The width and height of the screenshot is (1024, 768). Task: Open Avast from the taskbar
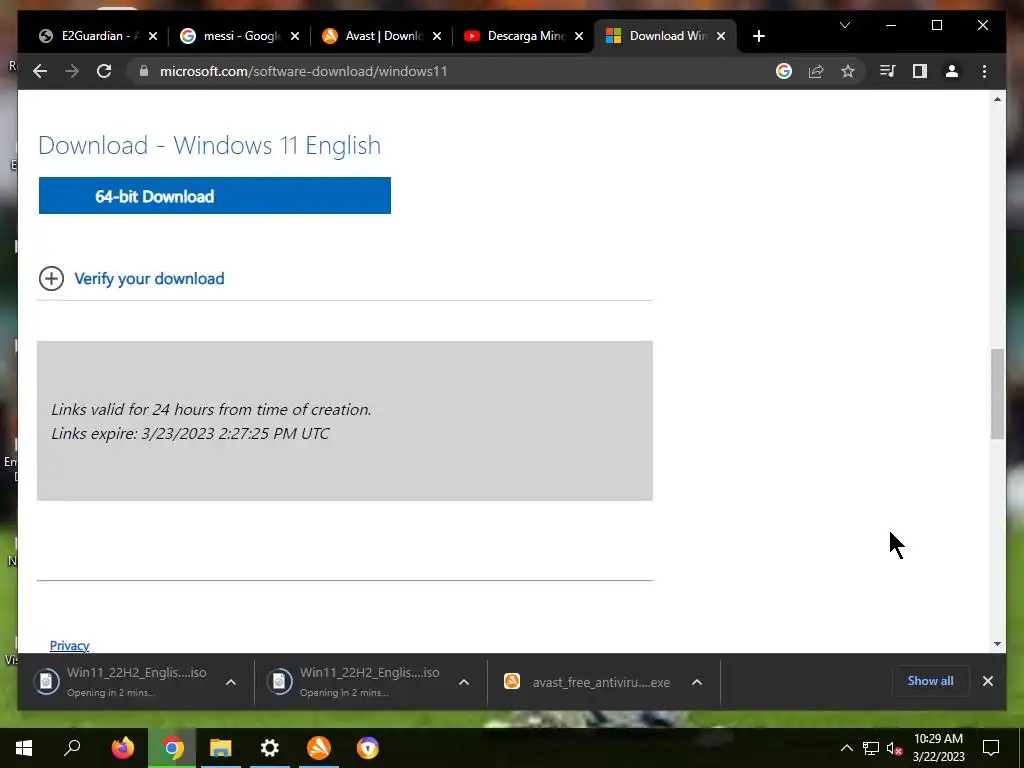pos(319,748)
